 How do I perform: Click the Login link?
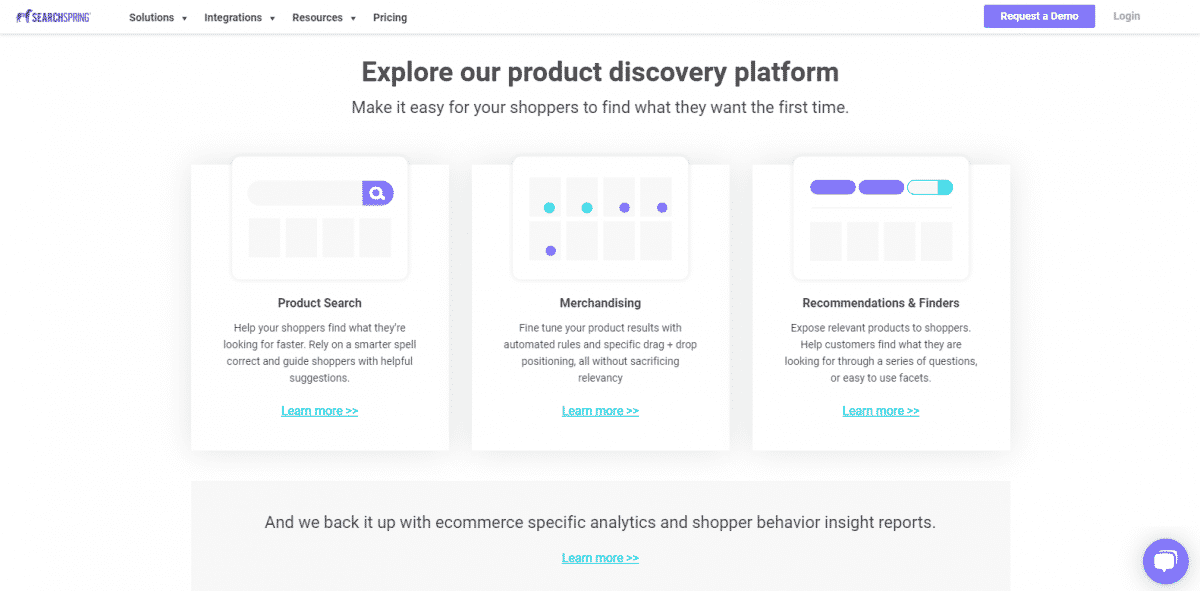click(x=1126, y=16)
